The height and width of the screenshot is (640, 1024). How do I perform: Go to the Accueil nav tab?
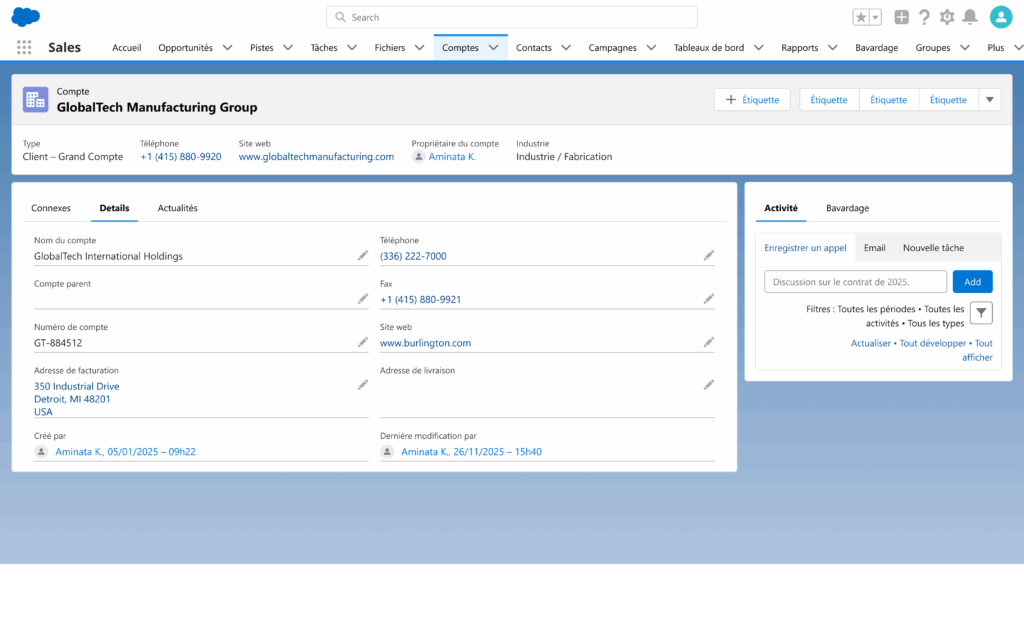(127, 48)
